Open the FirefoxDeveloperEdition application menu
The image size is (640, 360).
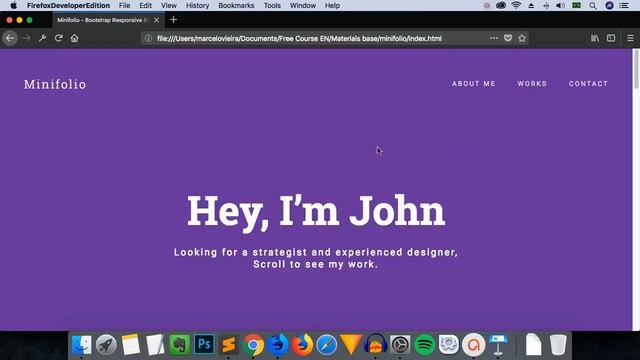[x=68, y=5]
